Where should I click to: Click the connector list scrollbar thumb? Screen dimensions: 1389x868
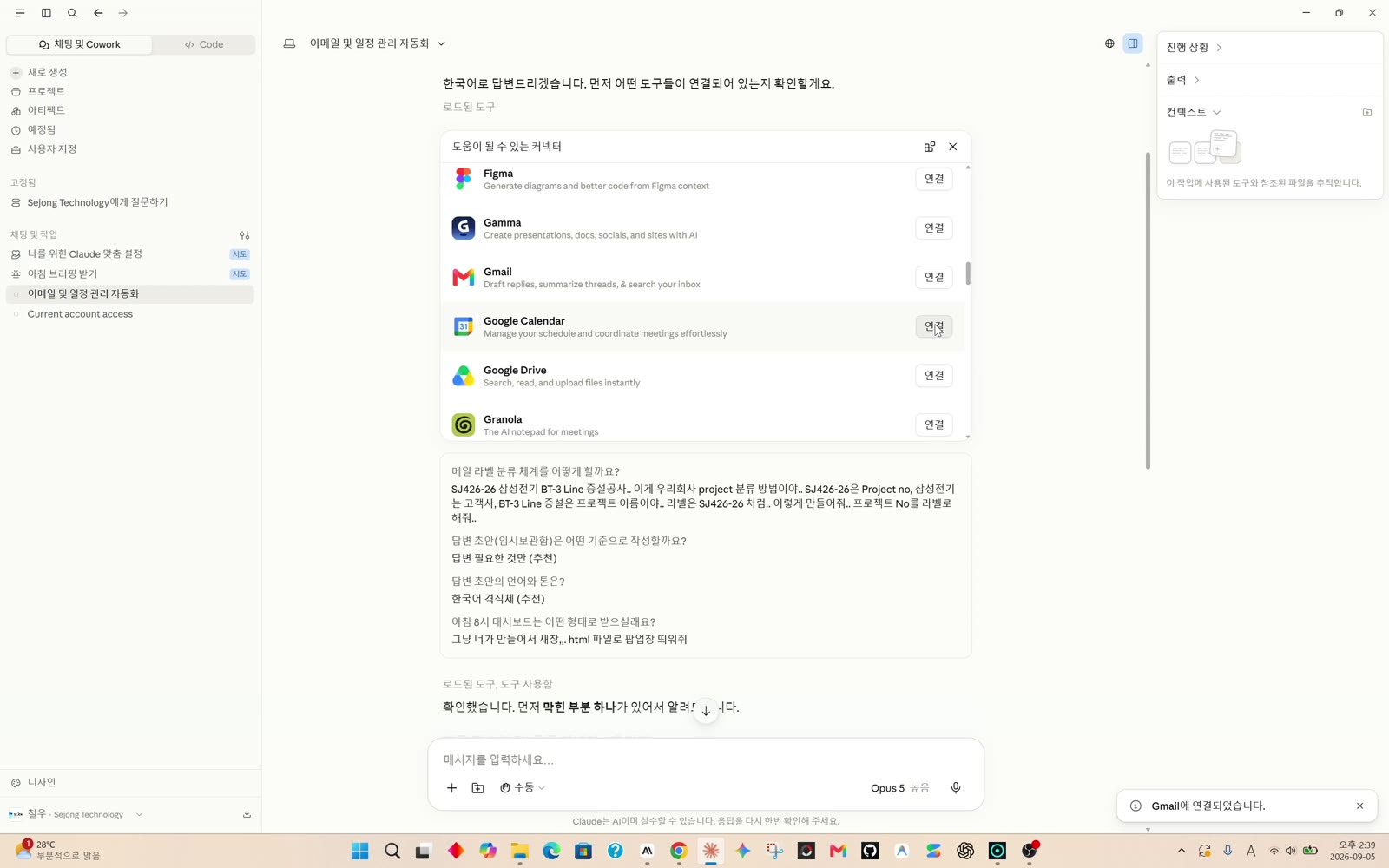tap(968, 273)
